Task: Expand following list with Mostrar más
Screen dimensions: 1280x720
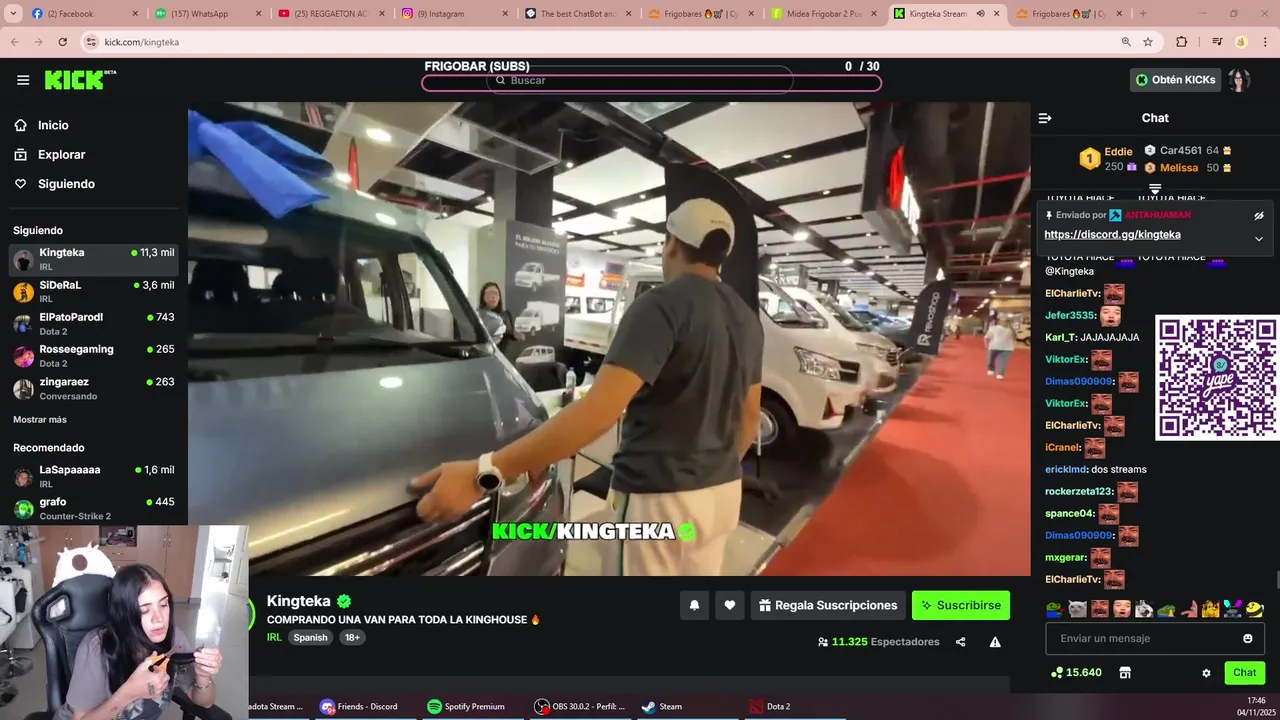Action: [x=40, y=420]
